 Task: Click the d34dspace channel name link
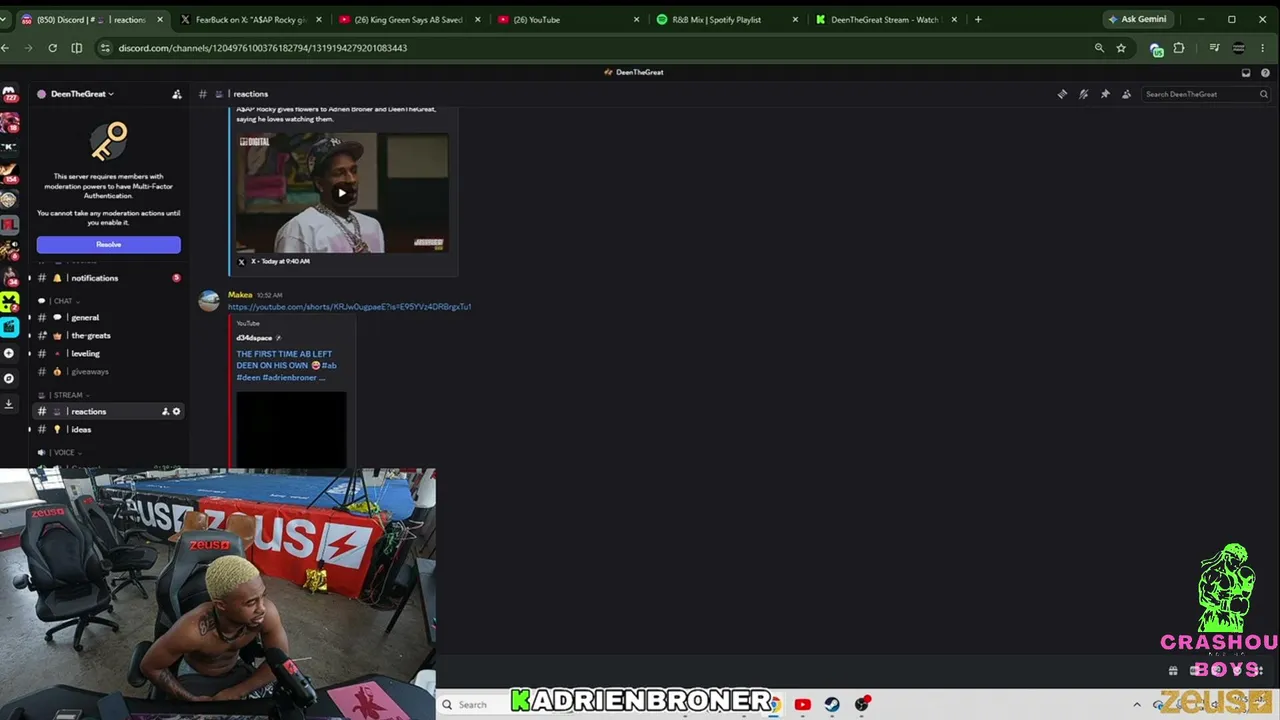pos(254,338)
